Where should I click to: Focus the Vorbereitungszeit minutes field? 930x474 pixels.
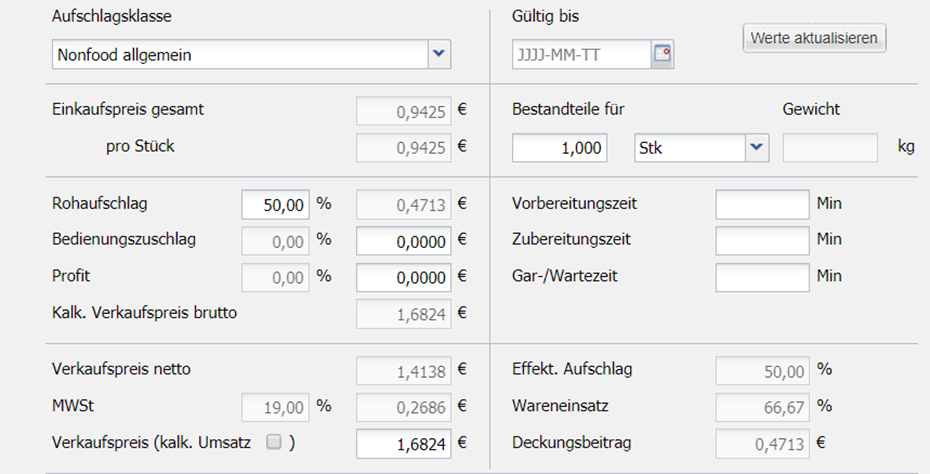762,204
